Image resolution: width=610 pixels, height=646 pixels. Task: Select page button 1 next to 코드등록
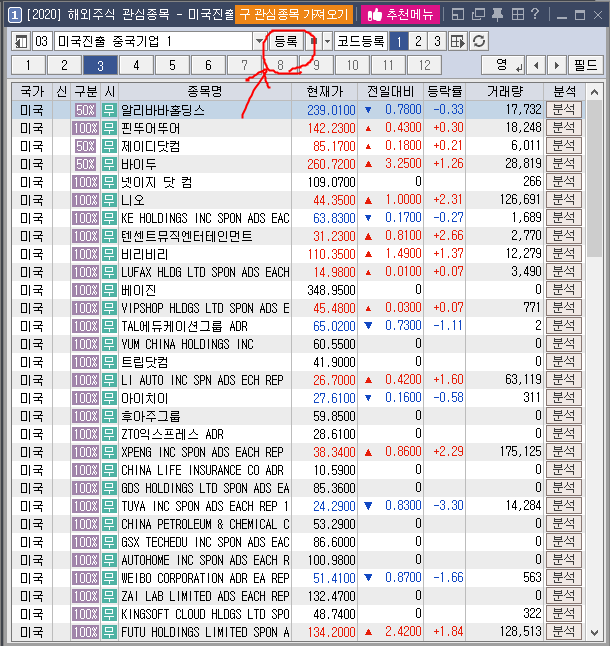(x=399, y=41)
